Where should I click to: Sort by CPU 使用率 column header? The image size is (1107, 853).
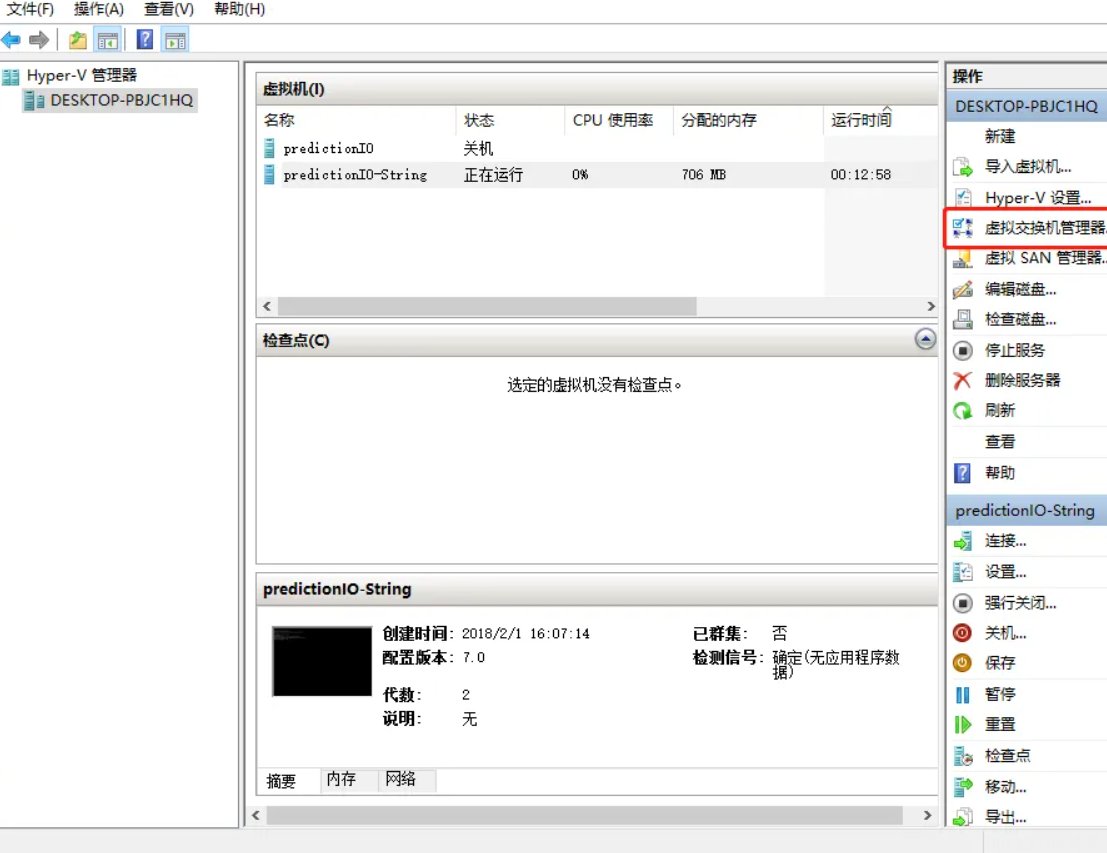[619, 120]
